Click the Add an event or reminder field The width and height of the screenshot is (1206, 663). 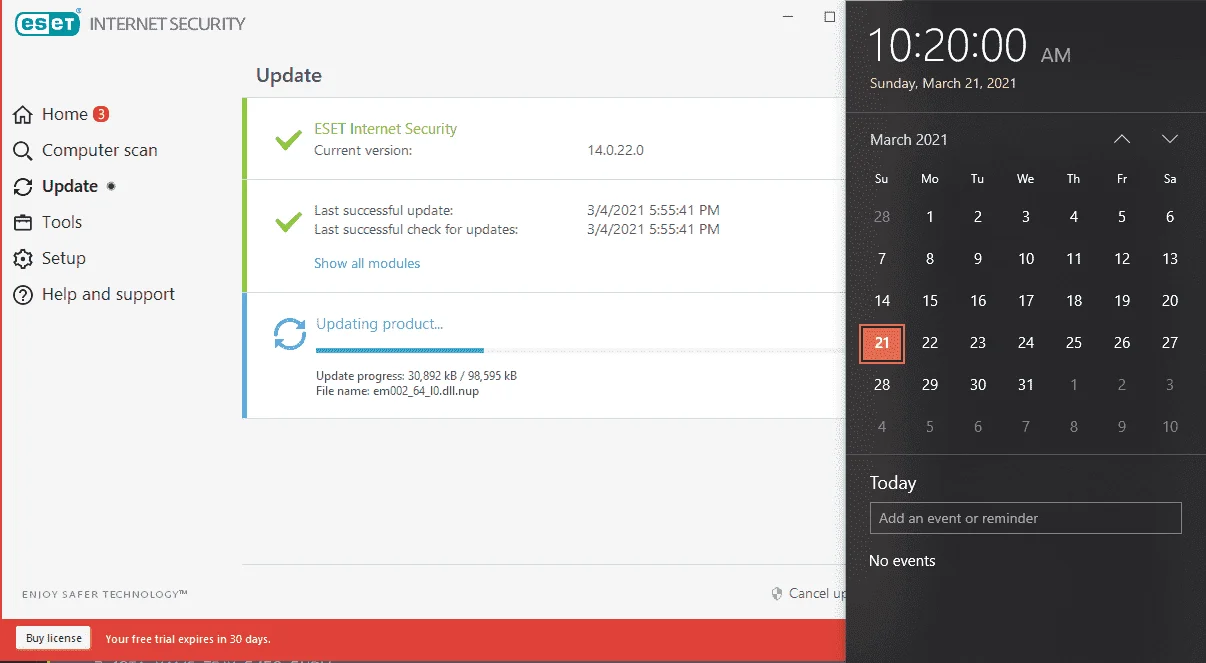tap(1026, 518)
